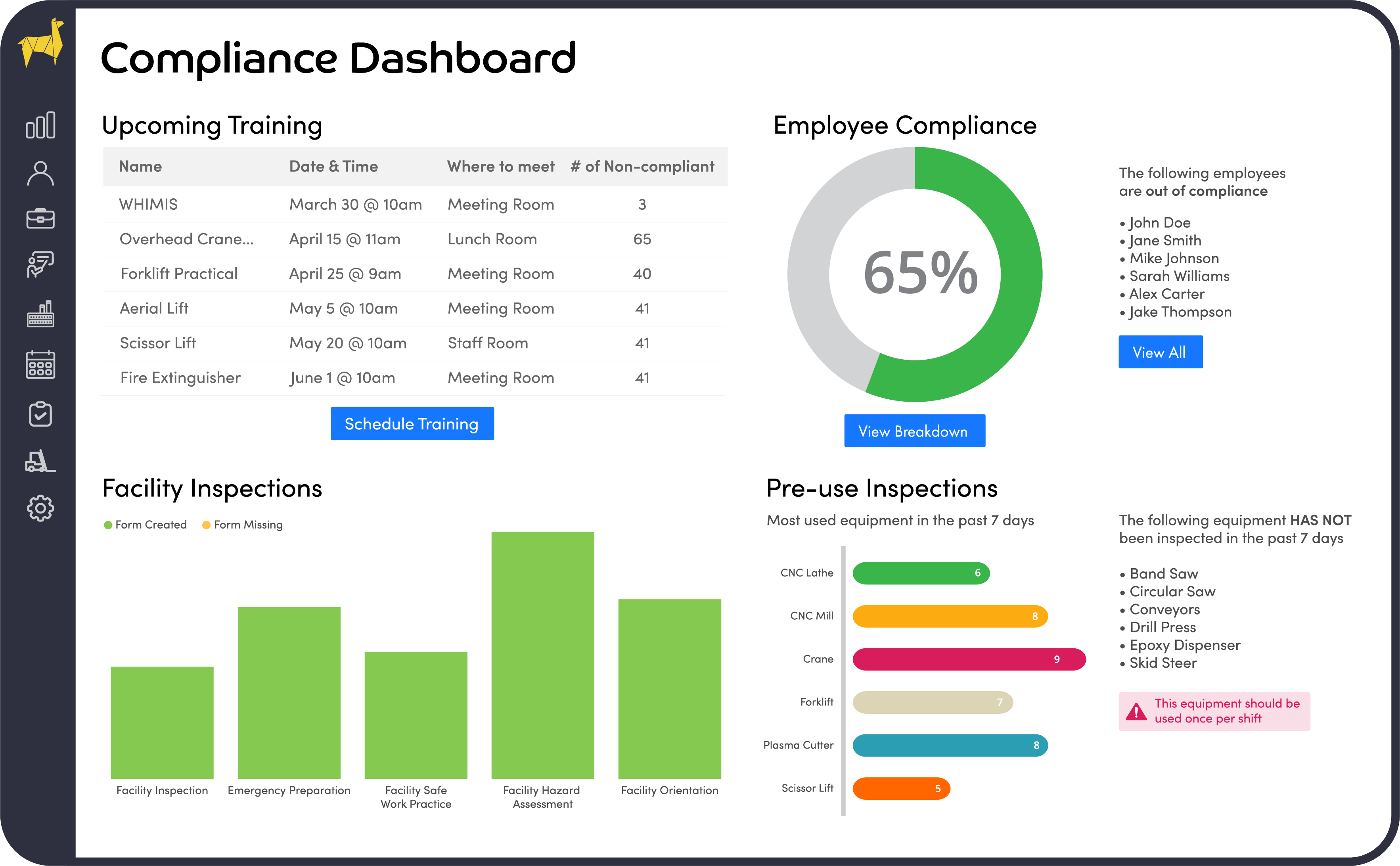The image size is (1400, 866).
Task: Click the Forklift beige bar
Action: point(933,702)
